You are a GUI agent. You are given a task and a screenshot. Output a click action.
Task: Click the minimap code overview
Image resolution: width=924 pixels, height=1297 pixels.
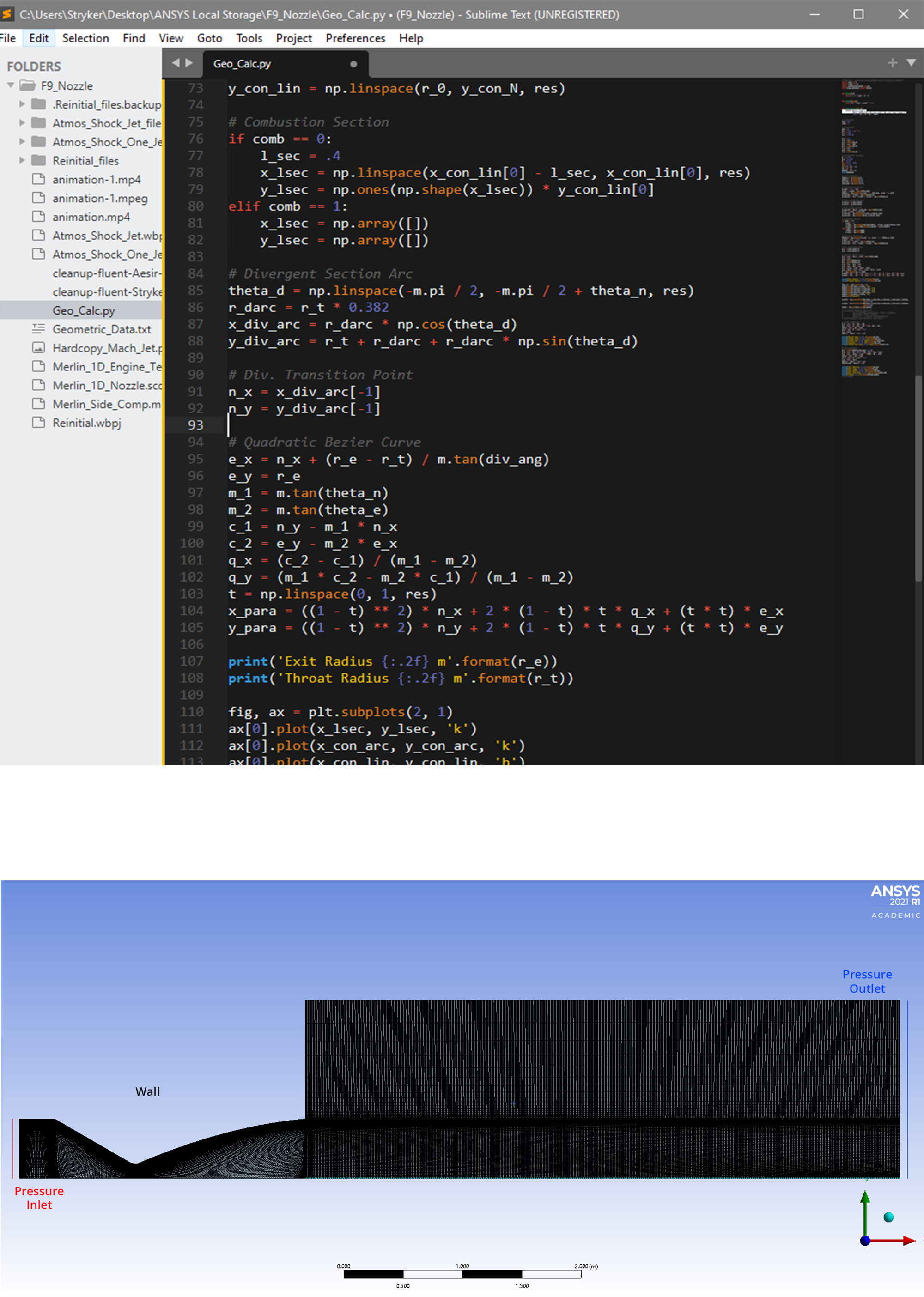[873, 228]
